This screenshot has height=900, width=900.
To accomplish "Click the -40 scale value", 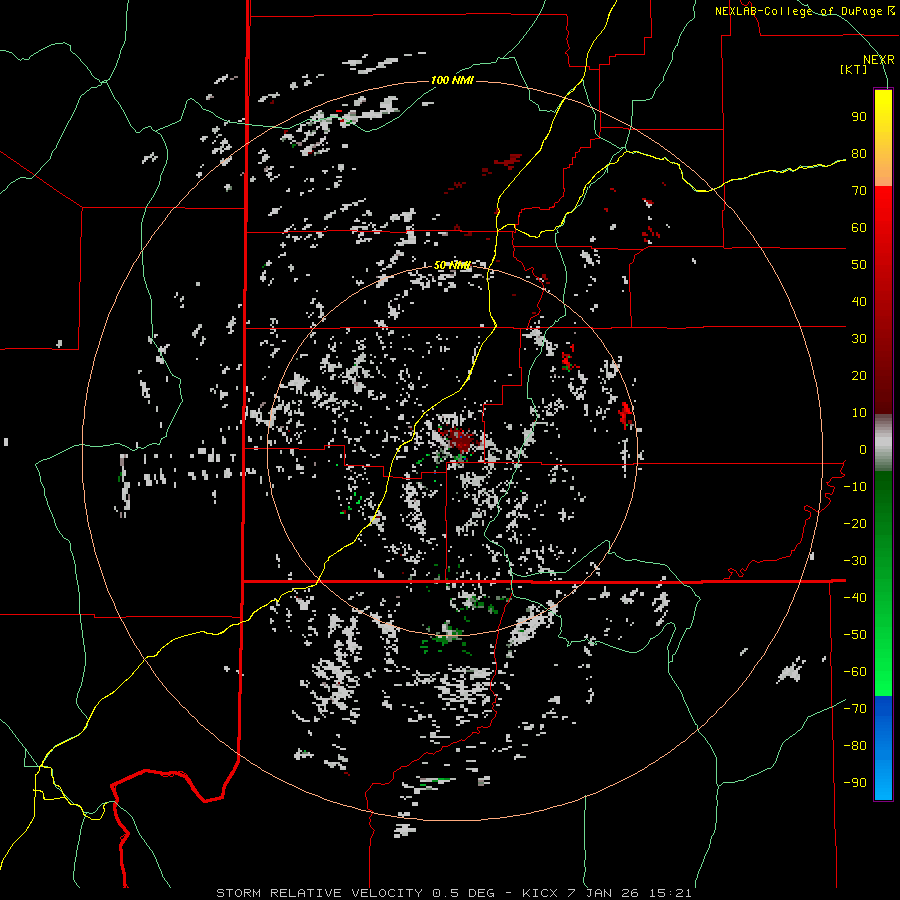I will (x=855, y=598).
